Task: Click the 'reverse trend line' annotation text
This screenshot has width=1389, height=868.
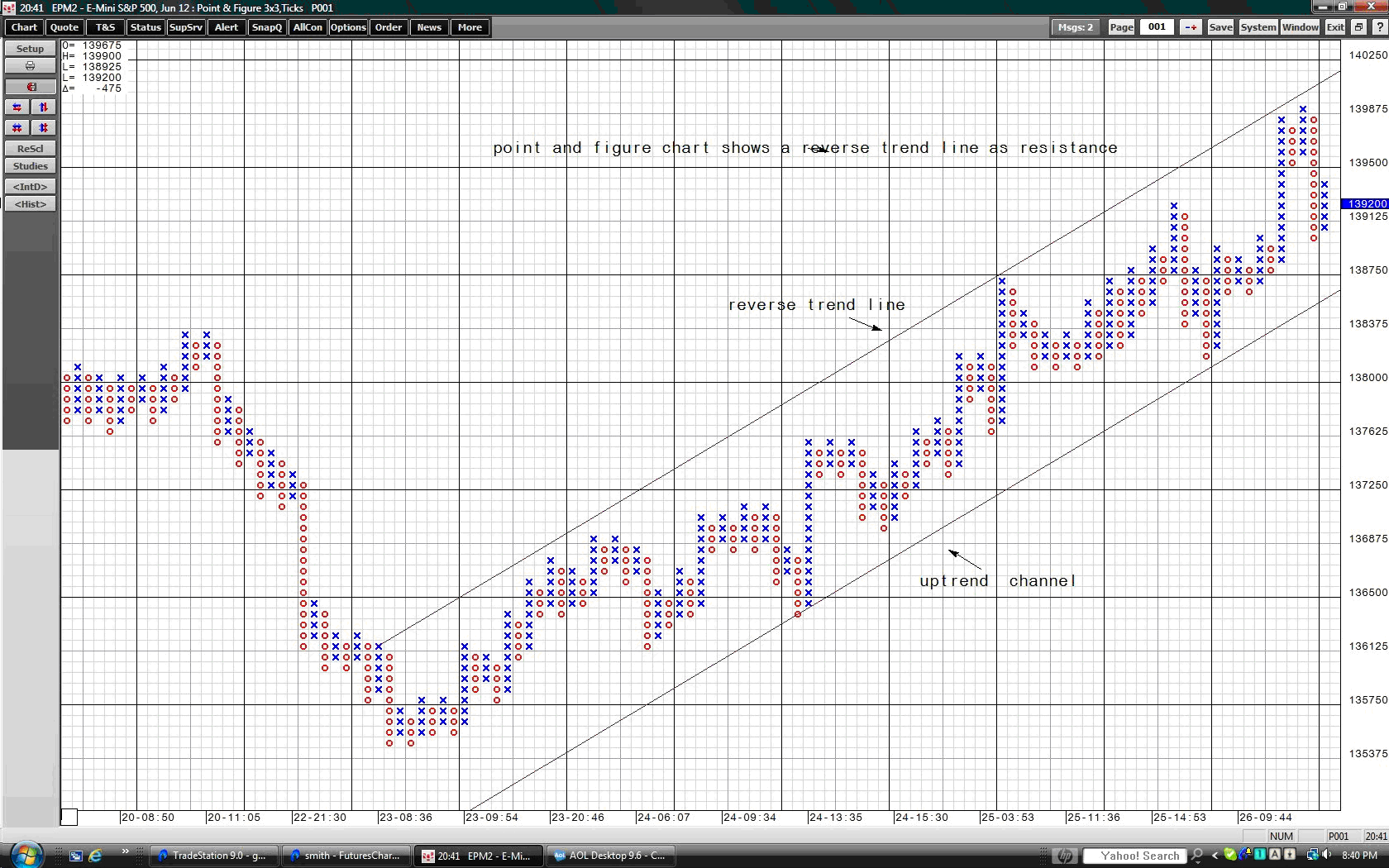Action: 817,305
